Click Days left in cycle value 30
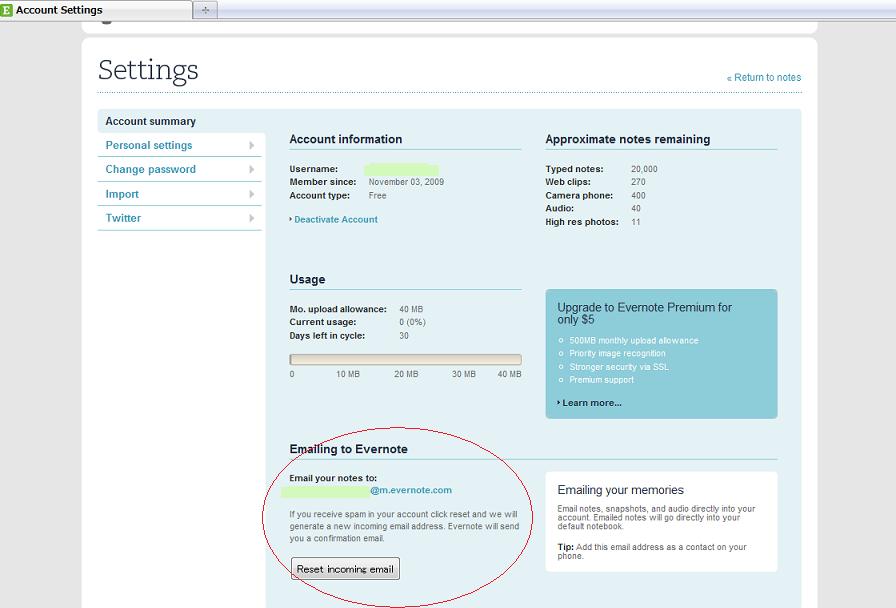Viewport: 896px width, 608px height. pyautogui.click(x=404, y=335)
